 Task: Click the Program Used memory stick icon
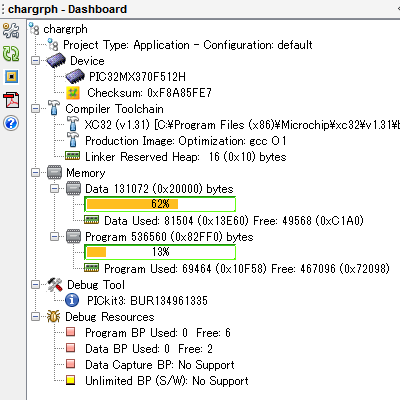click(x=91, y=268)
